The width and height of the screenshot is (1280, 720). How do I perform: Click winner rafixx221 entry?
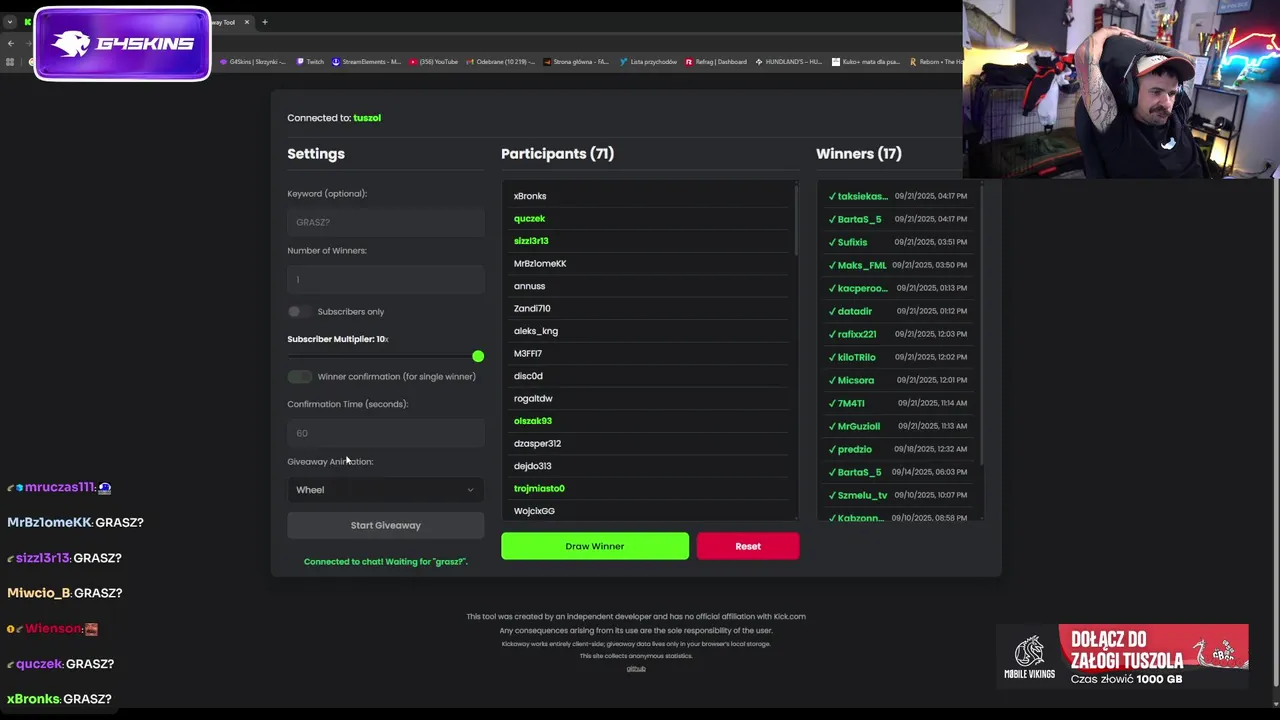[x=897, y=334]
